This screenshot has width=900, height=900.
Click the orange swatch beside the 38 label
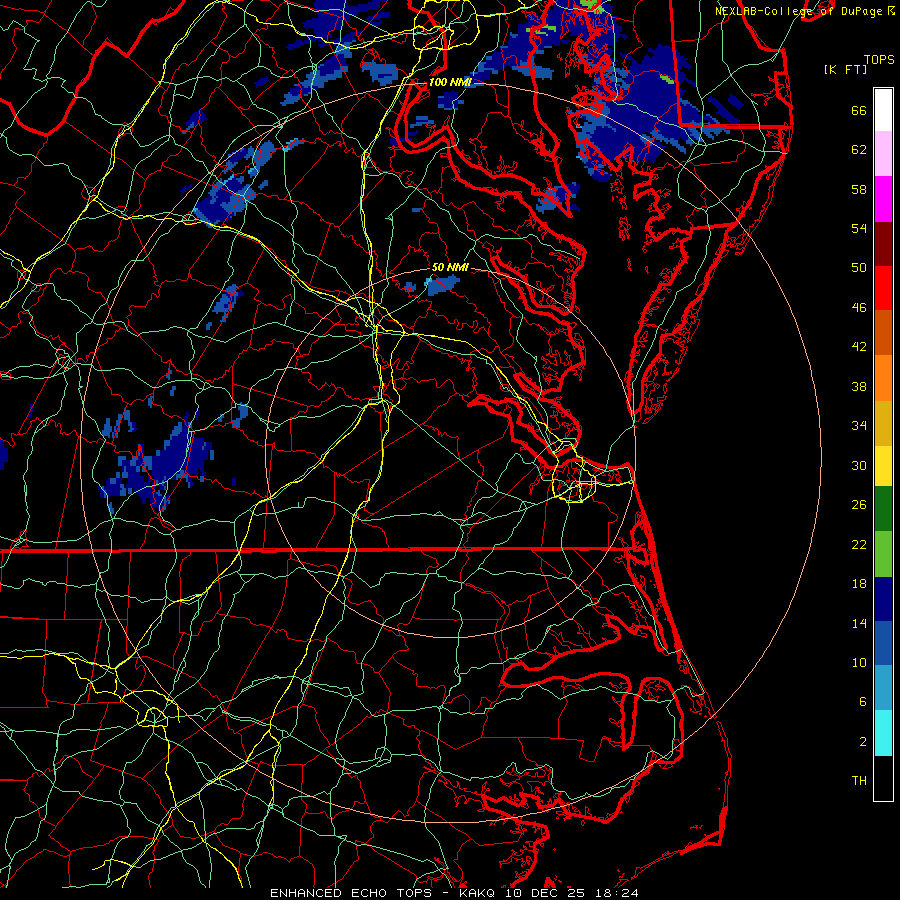(x=883, y=378)
